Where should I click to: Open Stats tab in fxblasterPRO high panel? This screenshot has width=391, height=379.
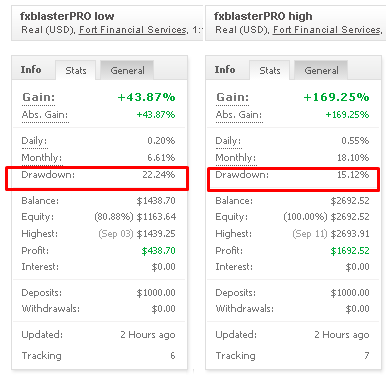(270, 70)
